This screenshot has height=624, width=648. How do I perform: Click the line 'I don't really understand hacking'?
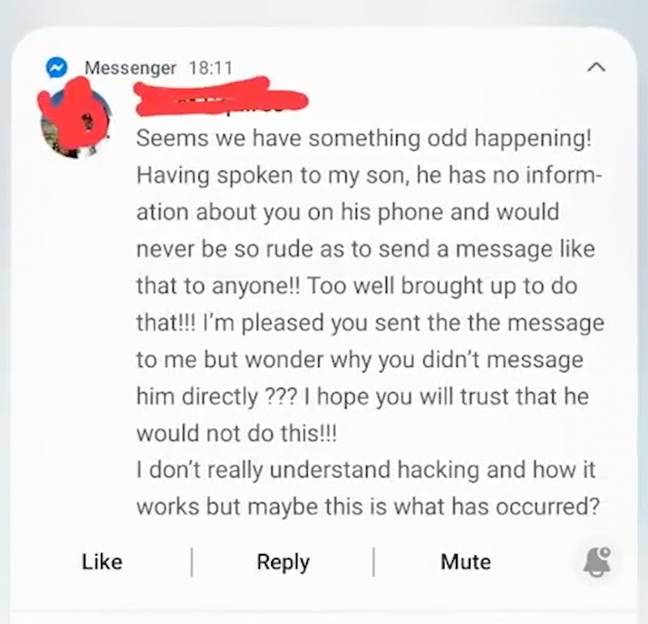tap(366, 470)
